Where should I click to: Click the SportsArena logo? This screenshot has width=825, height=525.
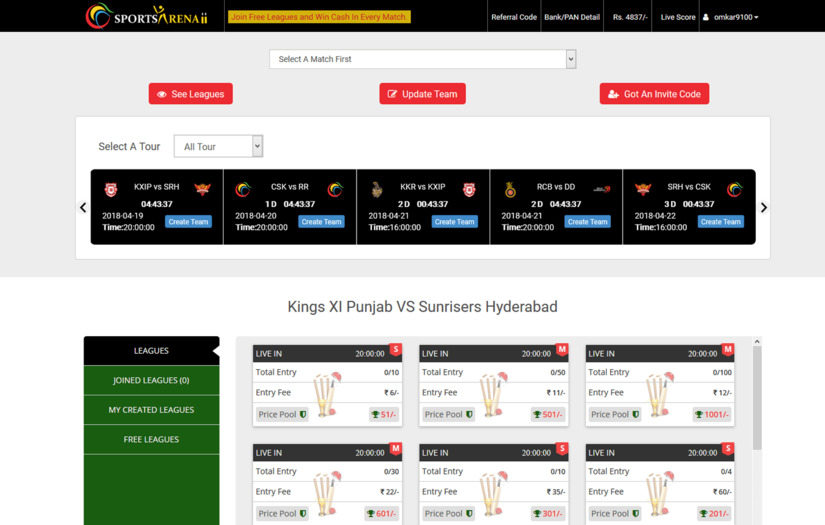[x=146, y=16]
